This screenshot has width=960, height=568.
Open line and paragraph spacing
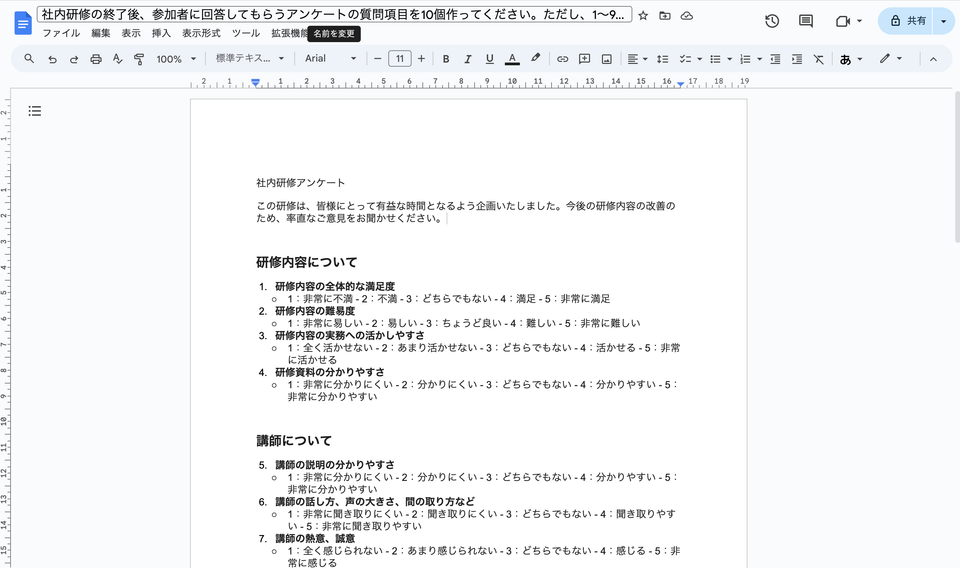click(662, 59)
